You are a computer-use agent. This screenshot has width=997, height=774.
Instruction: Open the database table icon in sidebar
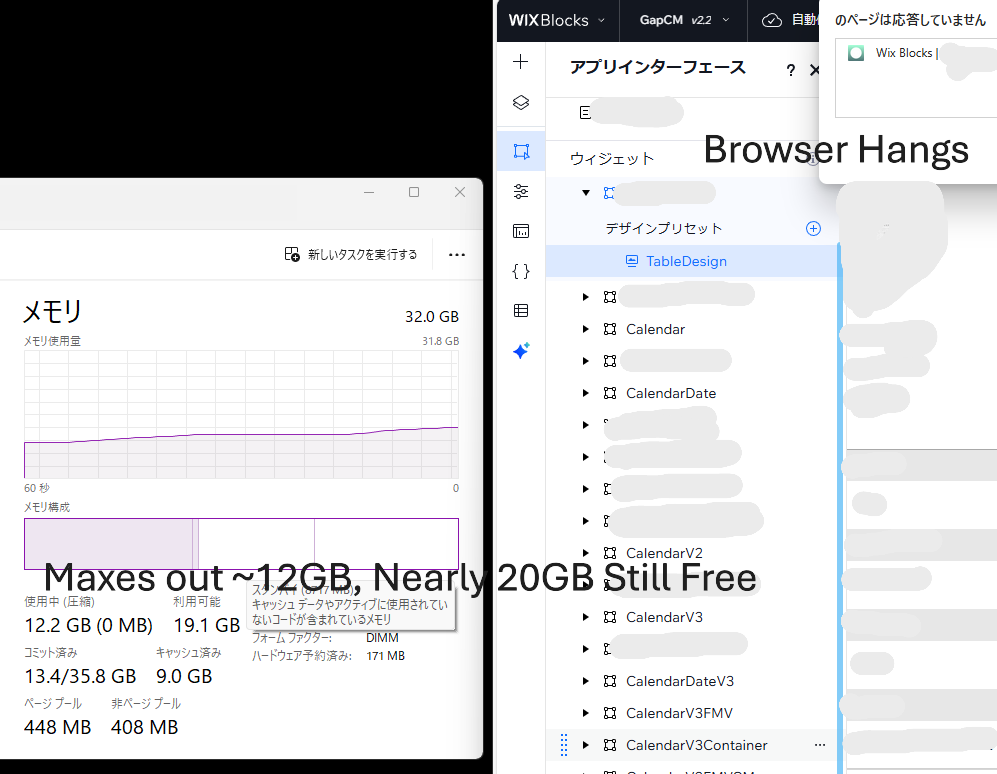[x=521, y=310]
